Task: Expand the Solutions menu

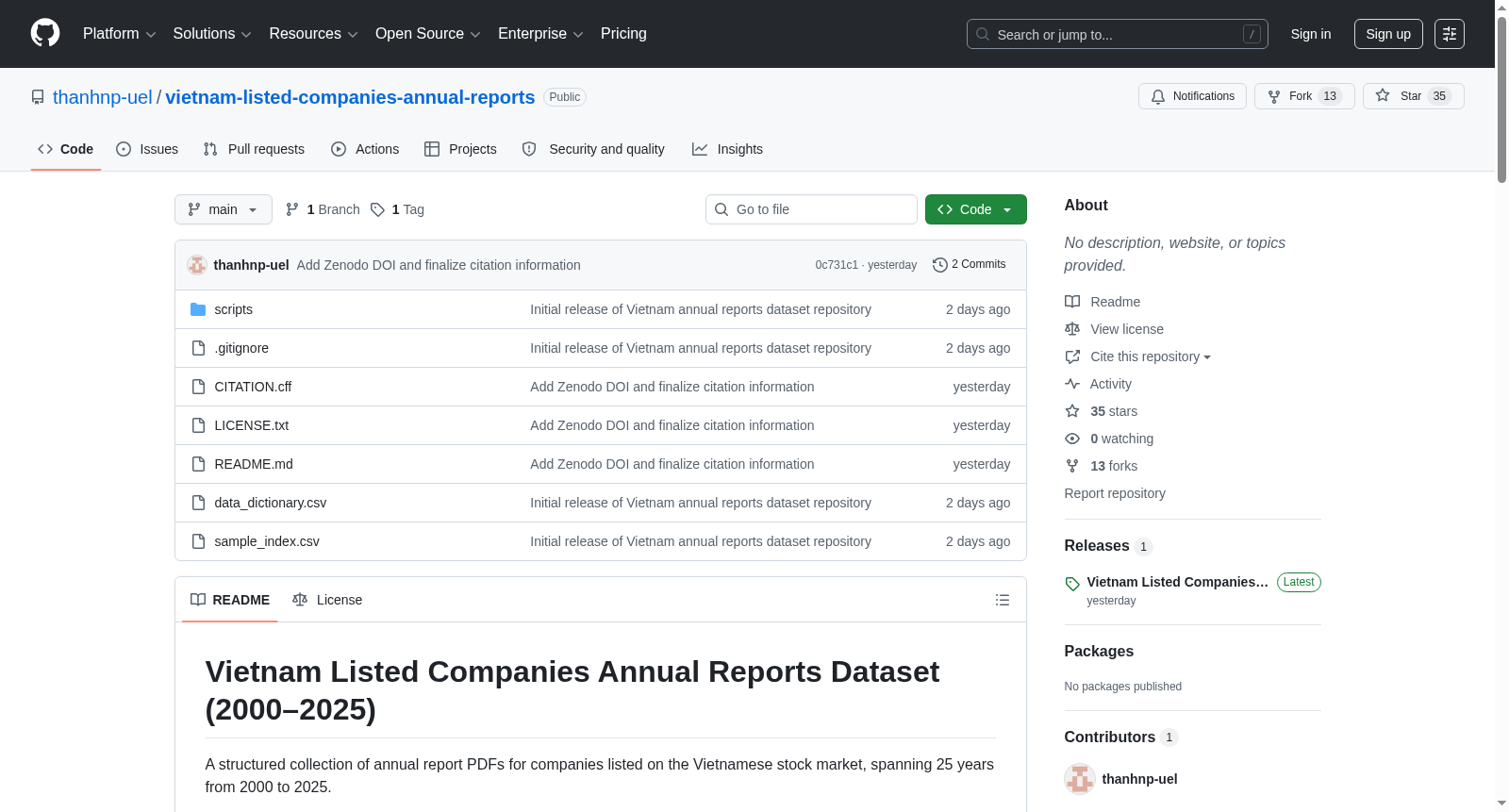Action: coord(212,34)
